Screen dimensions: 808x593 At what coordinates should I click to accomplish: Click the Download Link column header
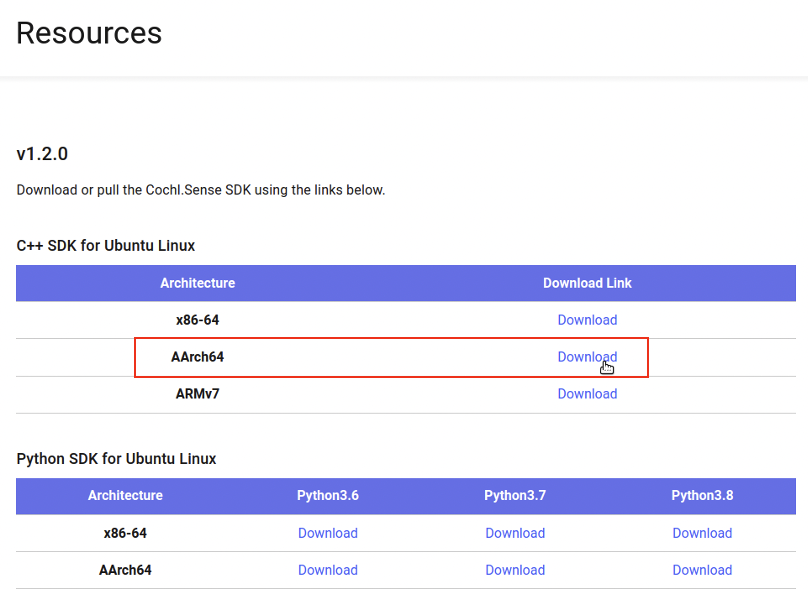tap(587, 283)
